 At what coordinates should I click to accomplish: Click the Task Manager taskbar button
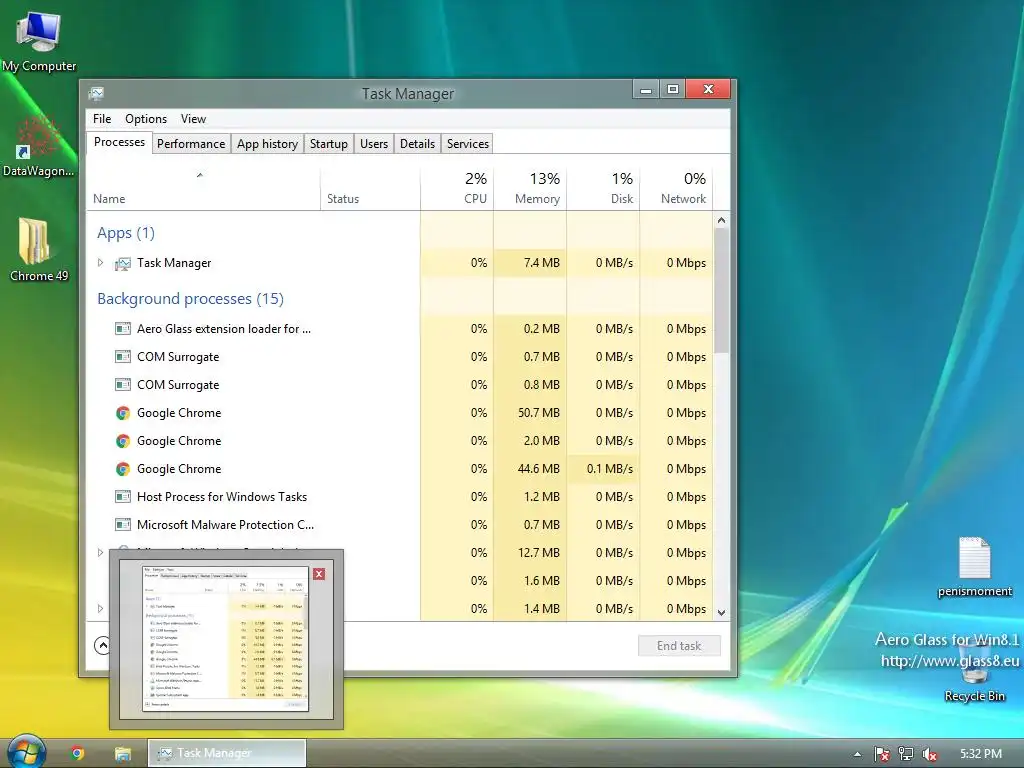tap(227, 753)
